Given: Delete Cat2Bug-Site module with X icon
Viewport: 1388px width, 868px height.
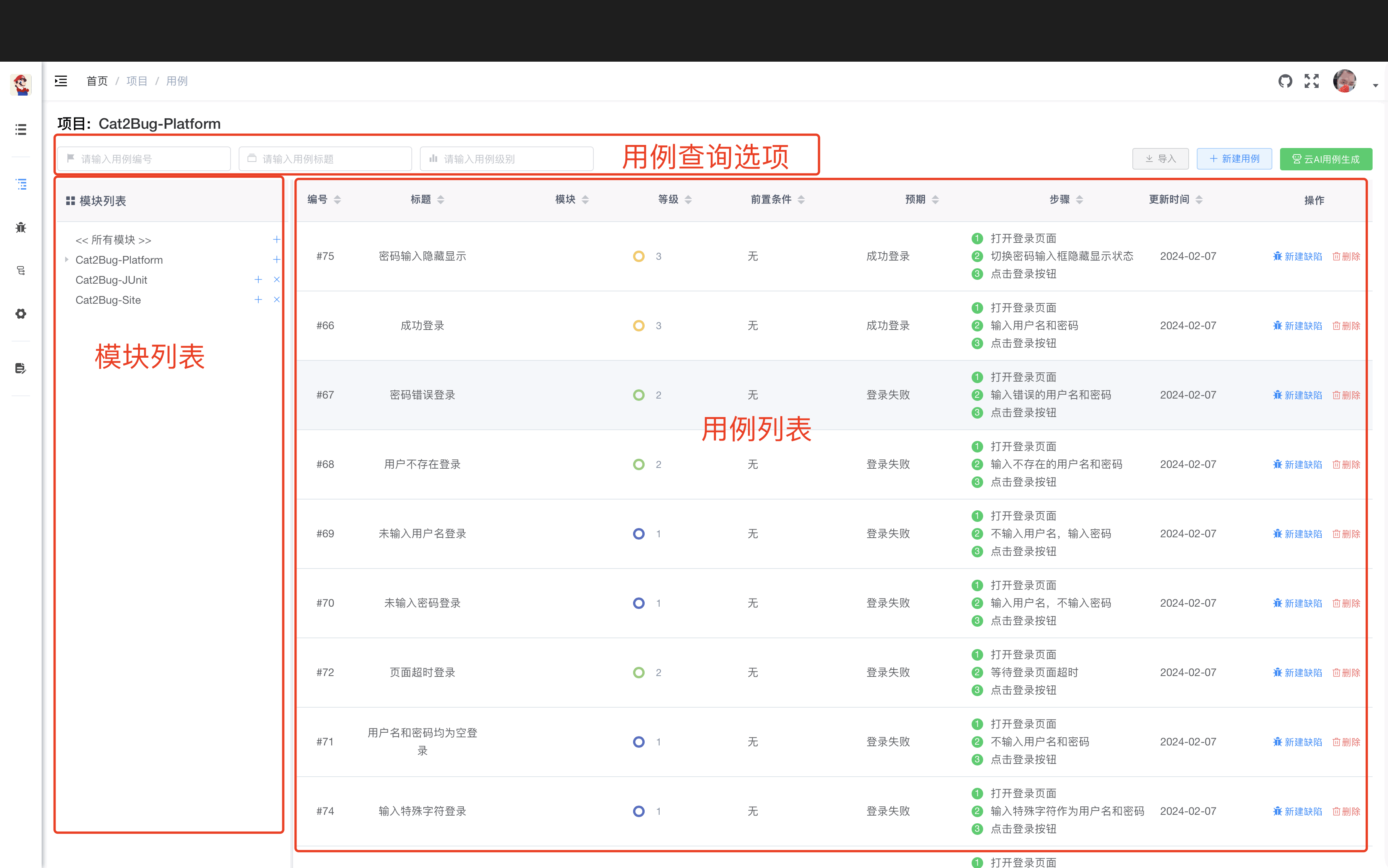Looking at the screenshot, I should tap(277, 299).
